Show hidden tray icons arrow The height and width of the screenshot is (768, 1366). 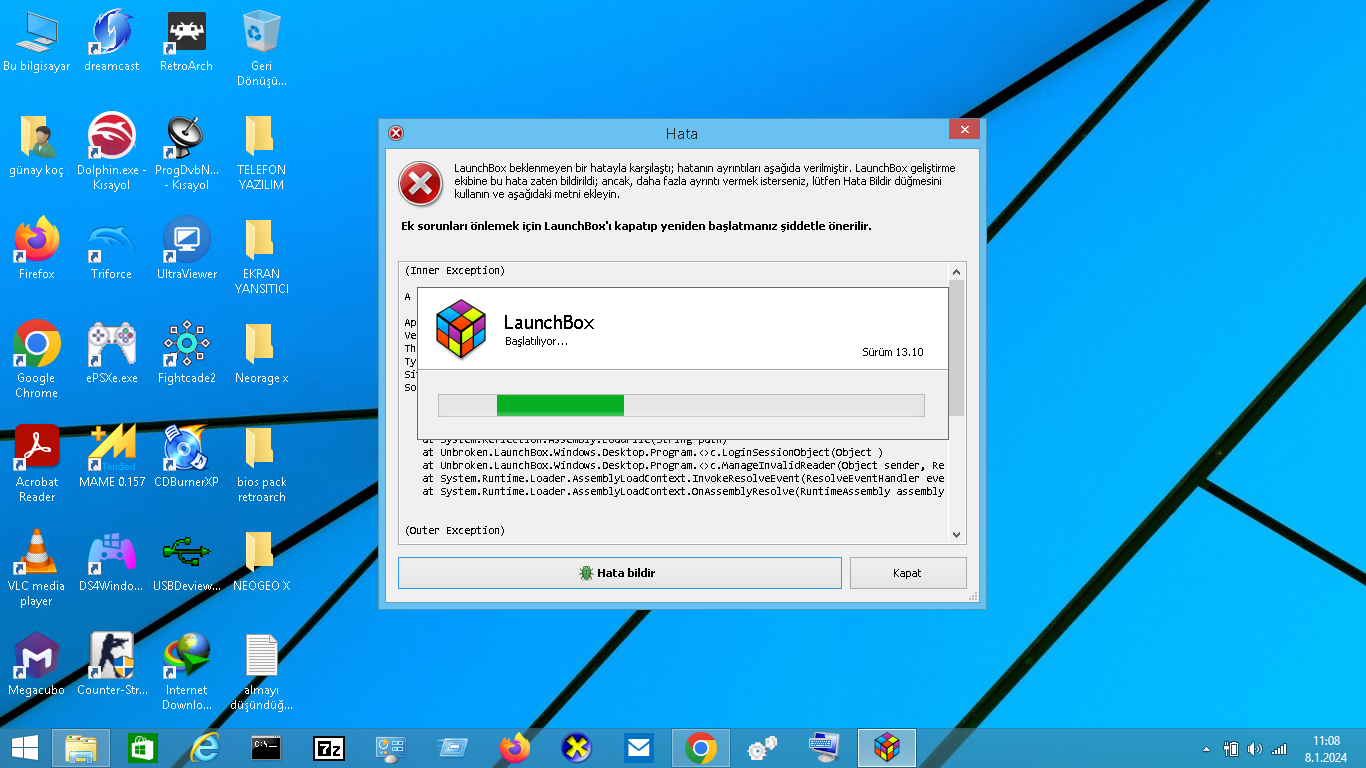(1206, 749)
